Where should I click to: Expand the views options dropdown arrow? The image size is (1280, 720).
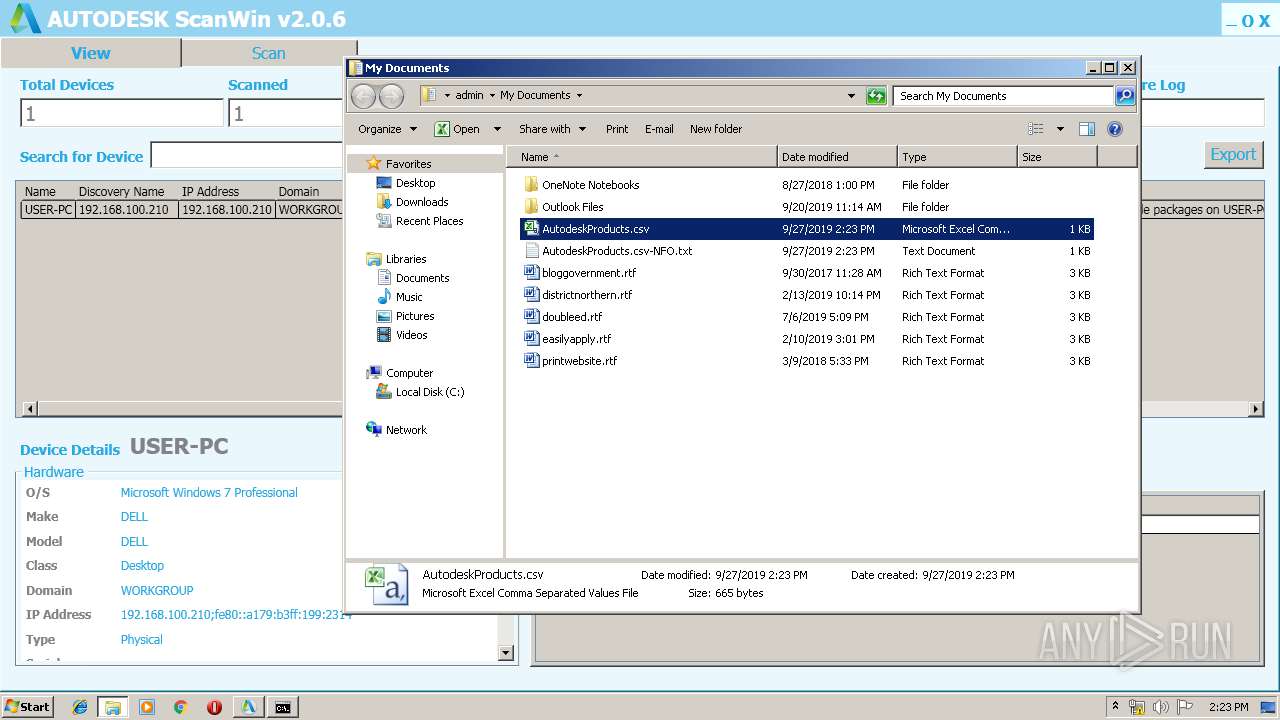1058,129
